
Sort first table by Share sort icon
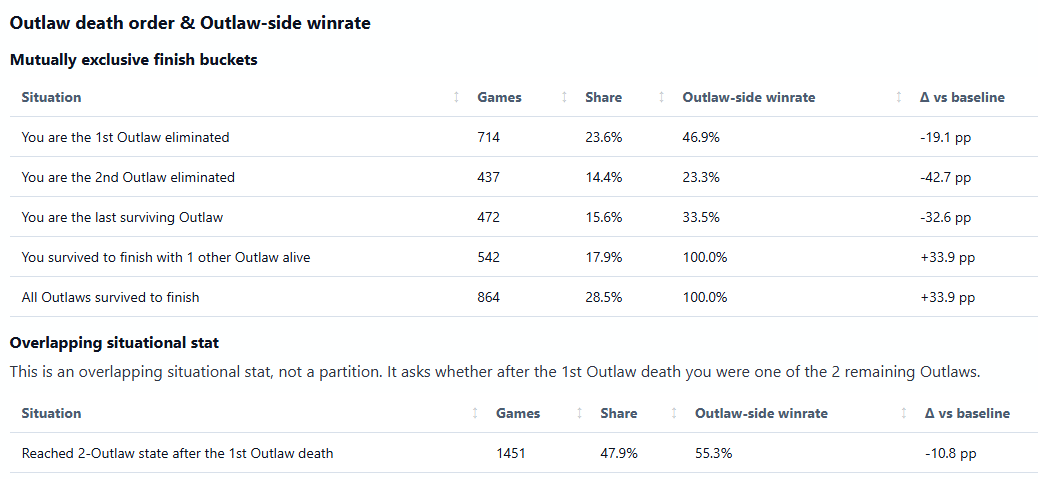pos(661,97)
